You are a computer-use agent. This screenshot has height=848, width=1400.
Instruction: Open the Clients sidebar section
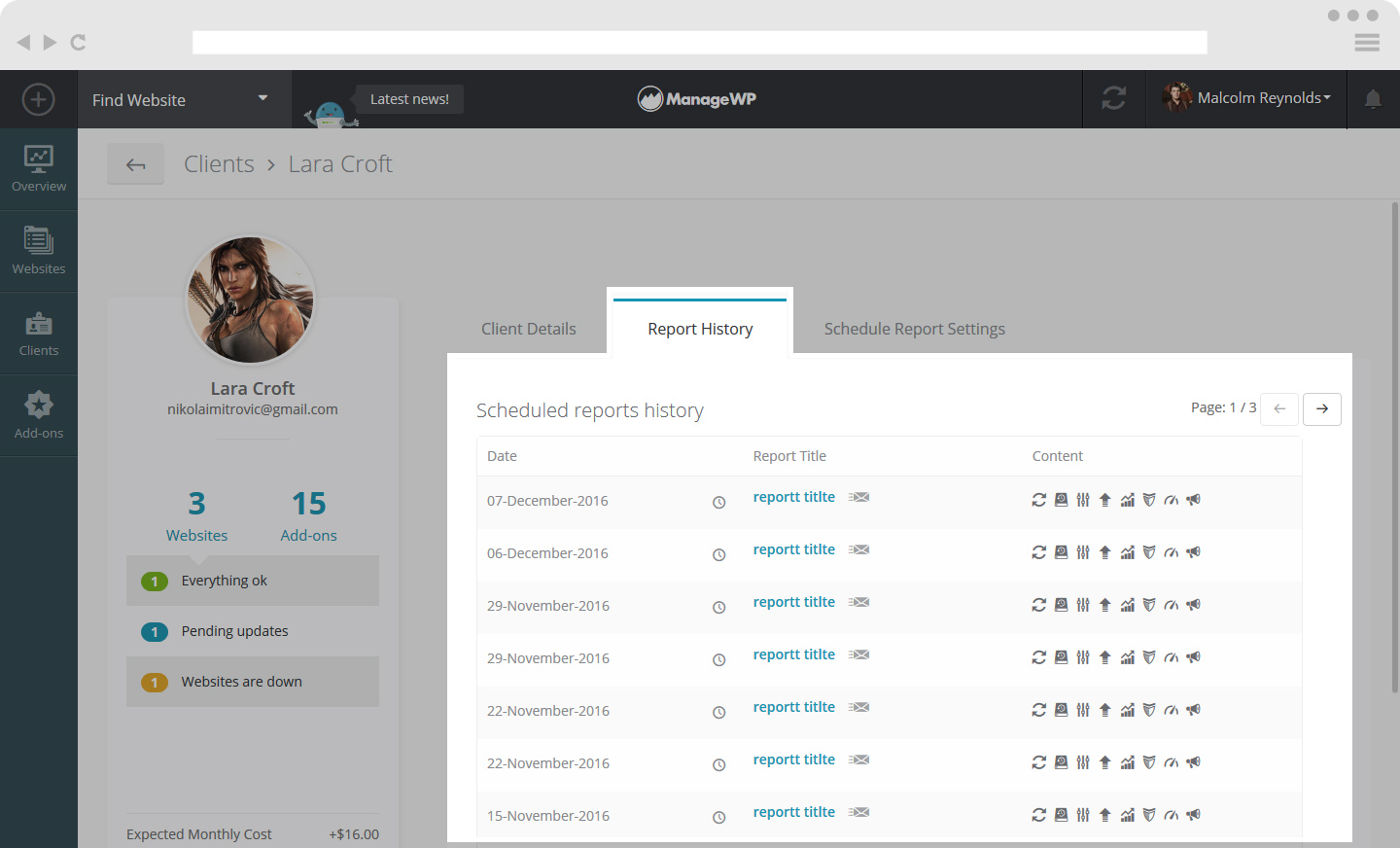pos(39,334)
